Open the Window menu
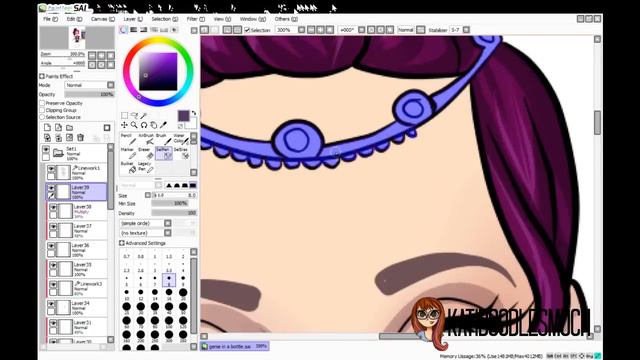 [x=253, y=19]
